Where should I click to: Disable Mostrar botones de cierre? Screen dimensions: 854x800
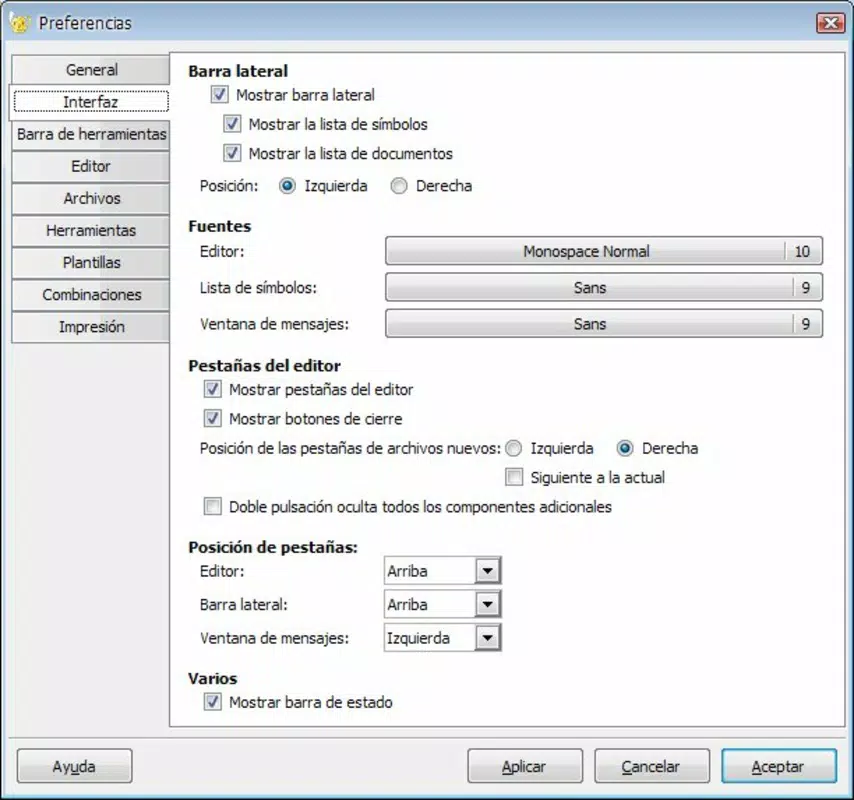[212, 419]
